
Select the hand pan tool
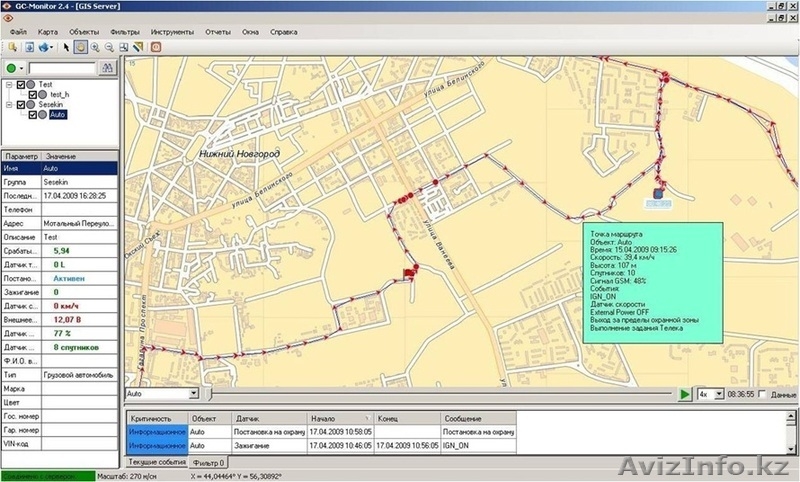(81, 47)
